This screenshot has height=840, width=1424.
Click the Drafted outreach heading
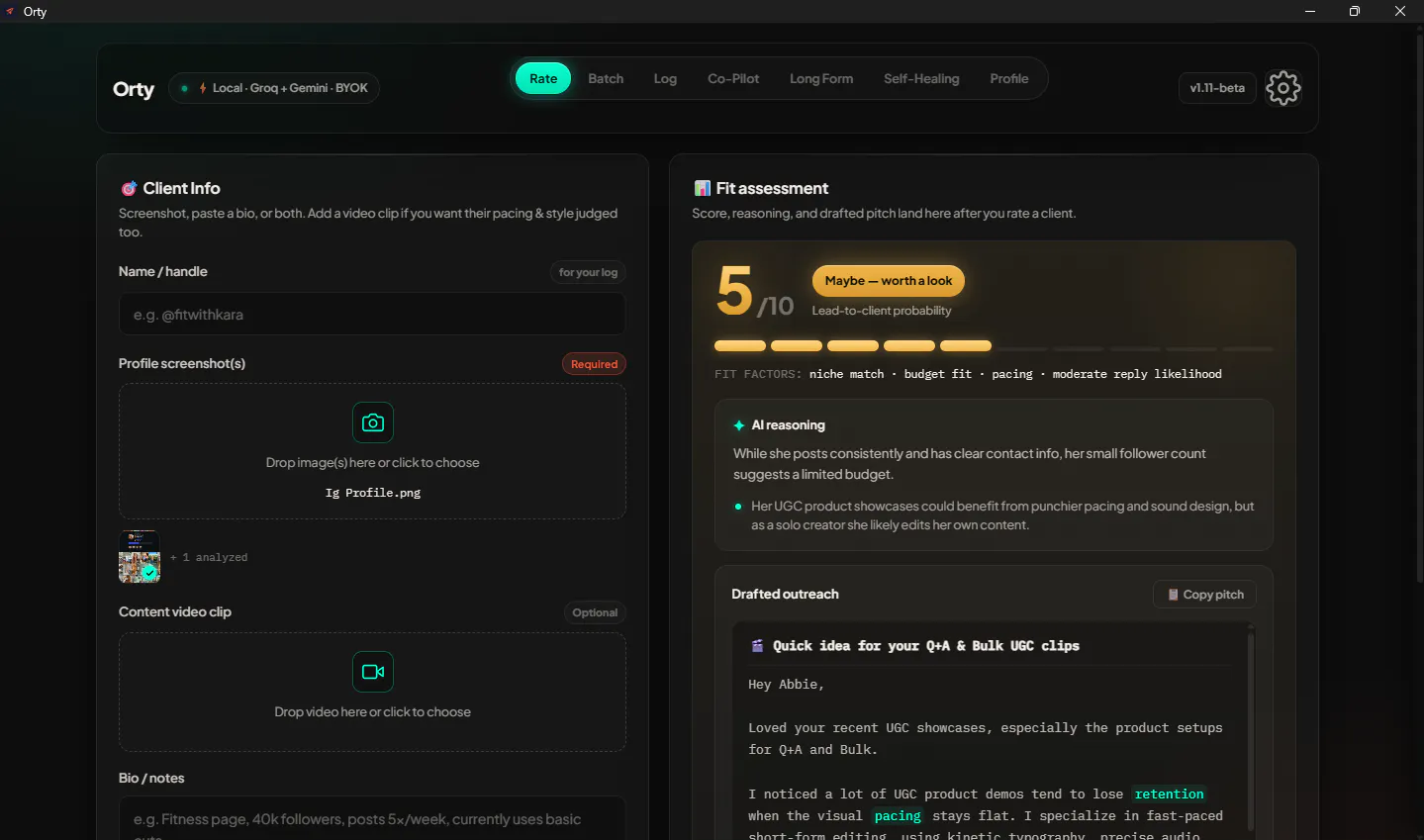coord(785,594)
